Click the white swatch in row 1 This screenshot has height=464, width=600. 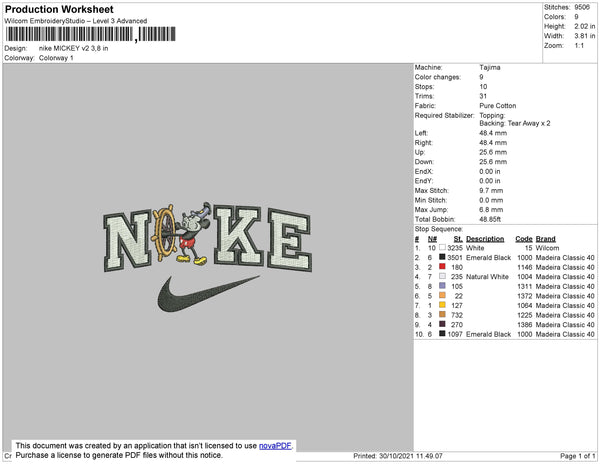pos(442,247)
